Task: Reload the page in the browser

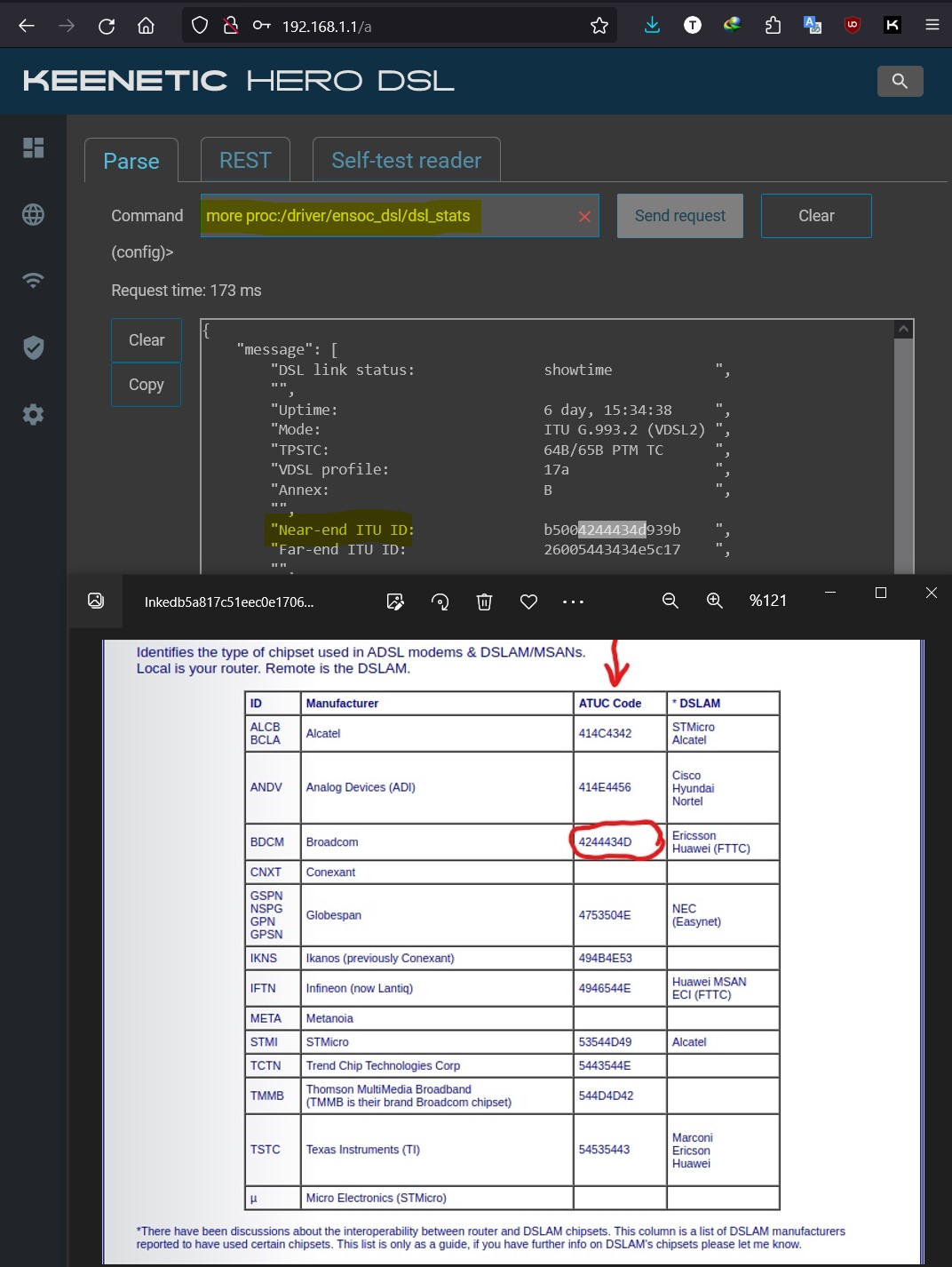Action: tap(107, 26)
